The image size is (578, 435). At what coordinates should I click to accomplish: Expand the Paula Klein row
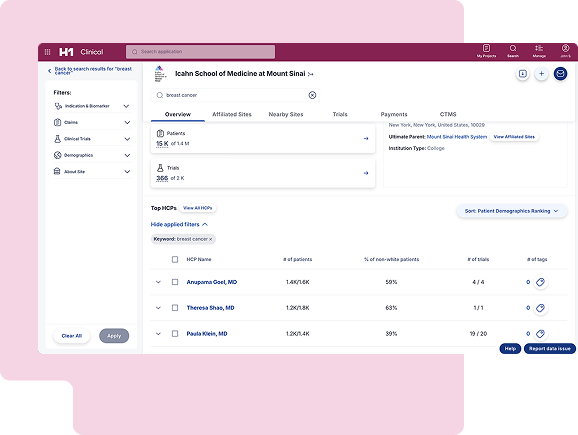158,334
